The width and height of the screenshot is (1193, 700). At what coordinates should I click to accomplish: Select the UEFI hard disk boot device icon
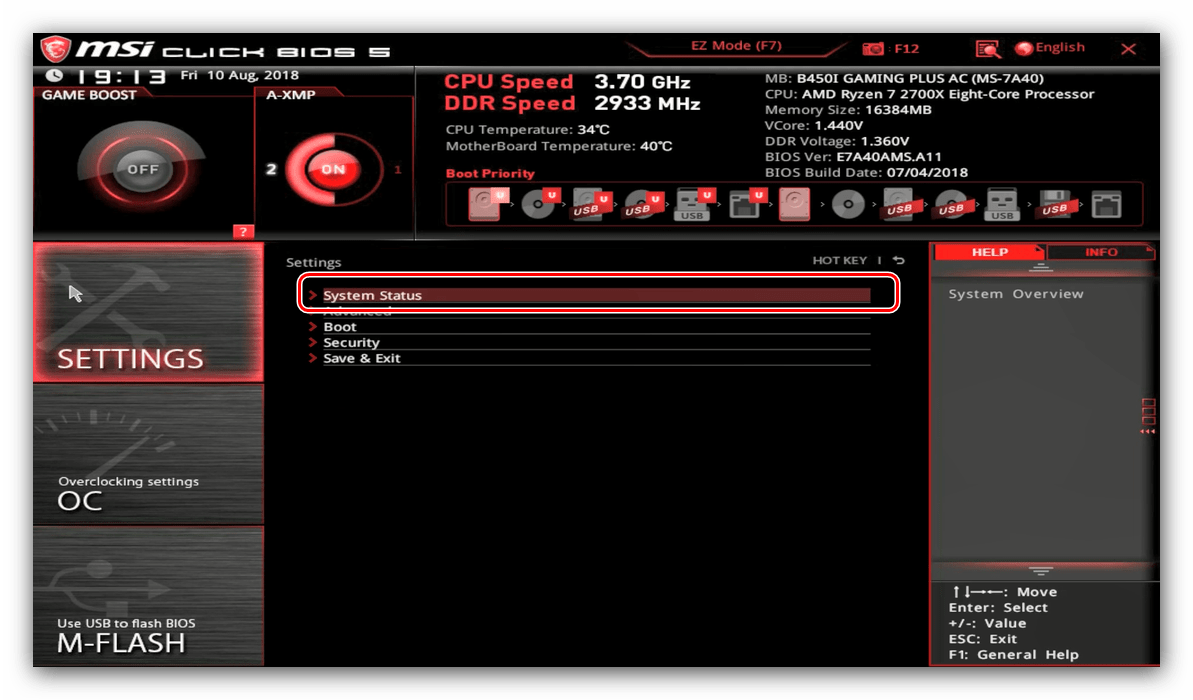tap(487, 204)
